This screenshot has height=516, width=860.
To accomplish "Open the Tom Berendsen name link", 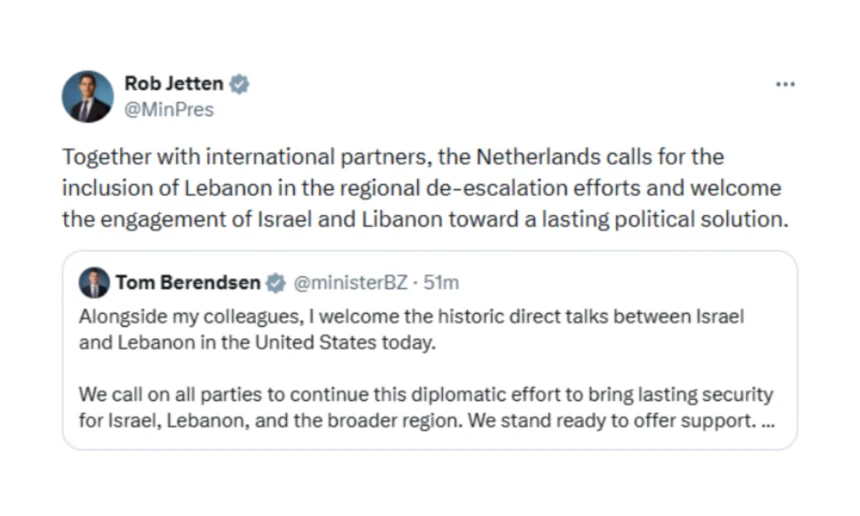I will pos(188,283).
